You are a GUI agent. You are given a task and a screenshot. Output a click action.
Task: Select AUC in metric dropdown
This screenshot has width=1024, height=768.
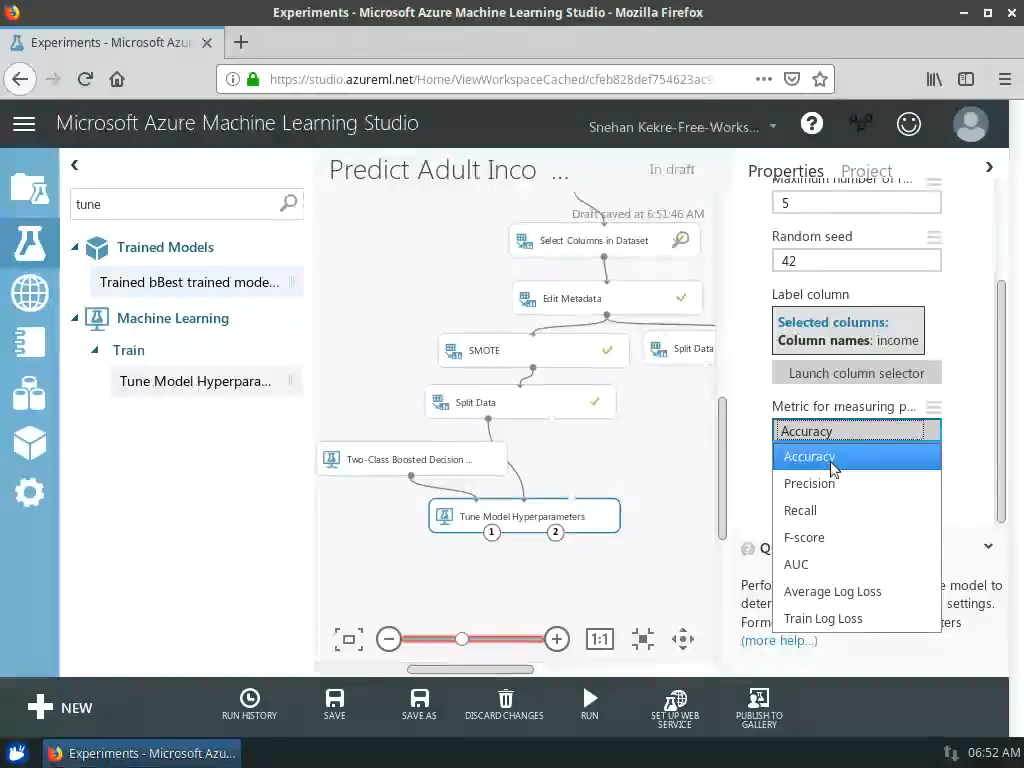(x=857, y=564)
